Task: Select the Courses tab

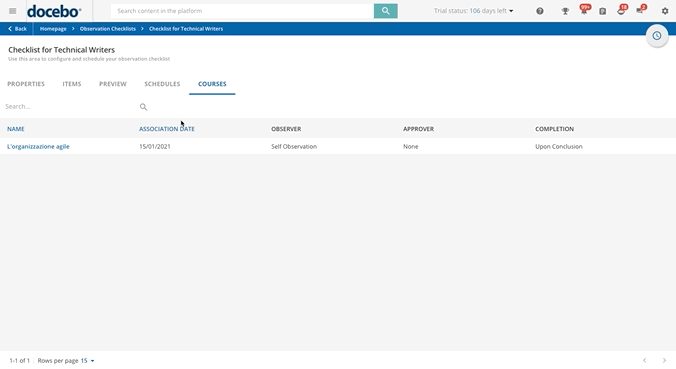Action: (212, 84)
